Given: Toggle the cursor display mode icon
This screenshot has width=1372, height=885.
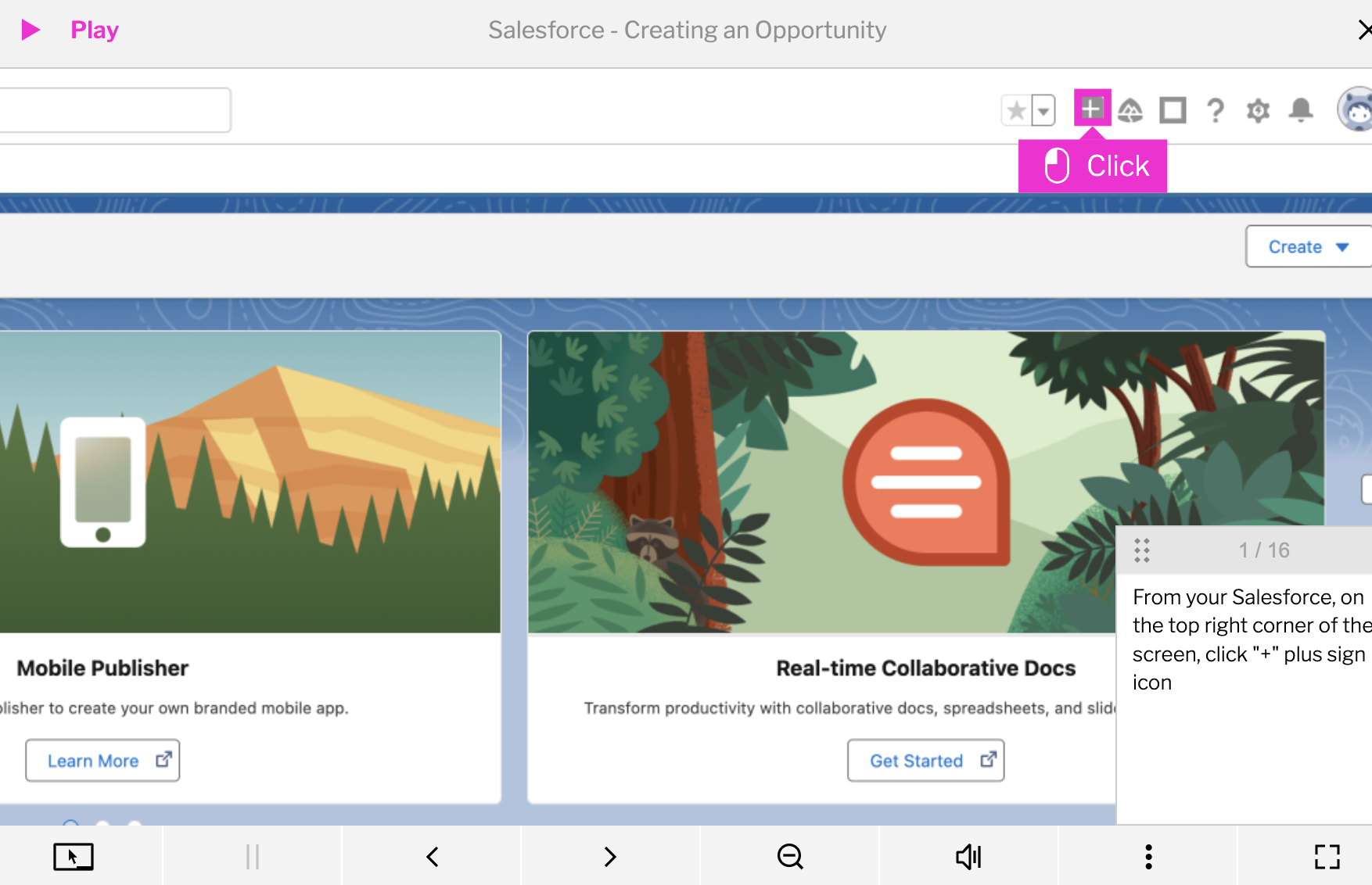Looking at the screenshot, I should click(74, 857).
